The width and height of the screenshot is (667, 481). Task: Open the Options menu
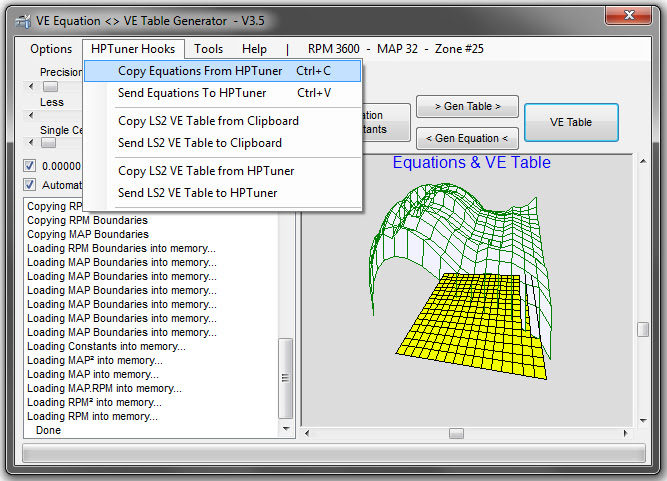[51, 49]
